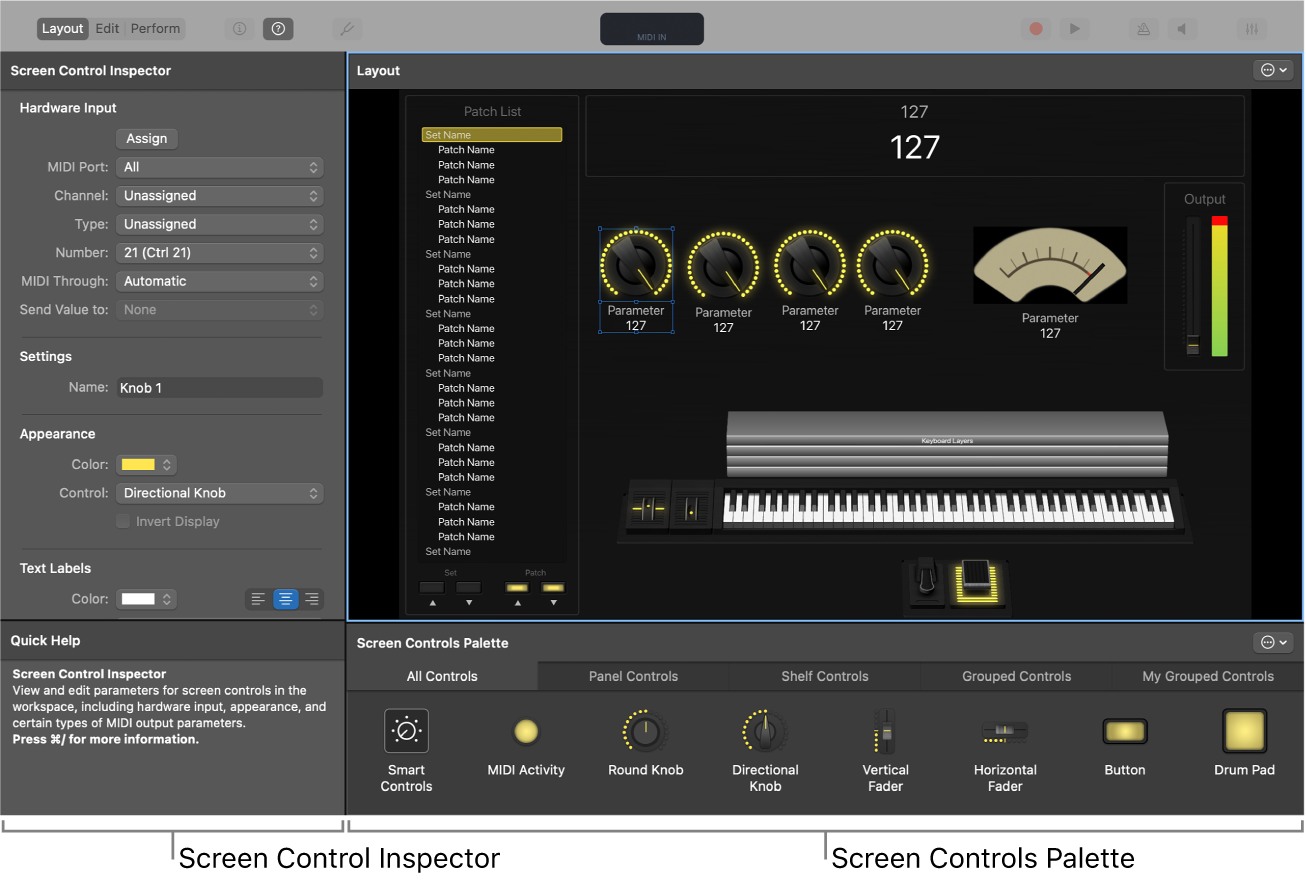Image resolution: width=1306 pixels, height=886 pixels.
Task: Toggle right text label alignment
Action: click(x=312, y=598)
